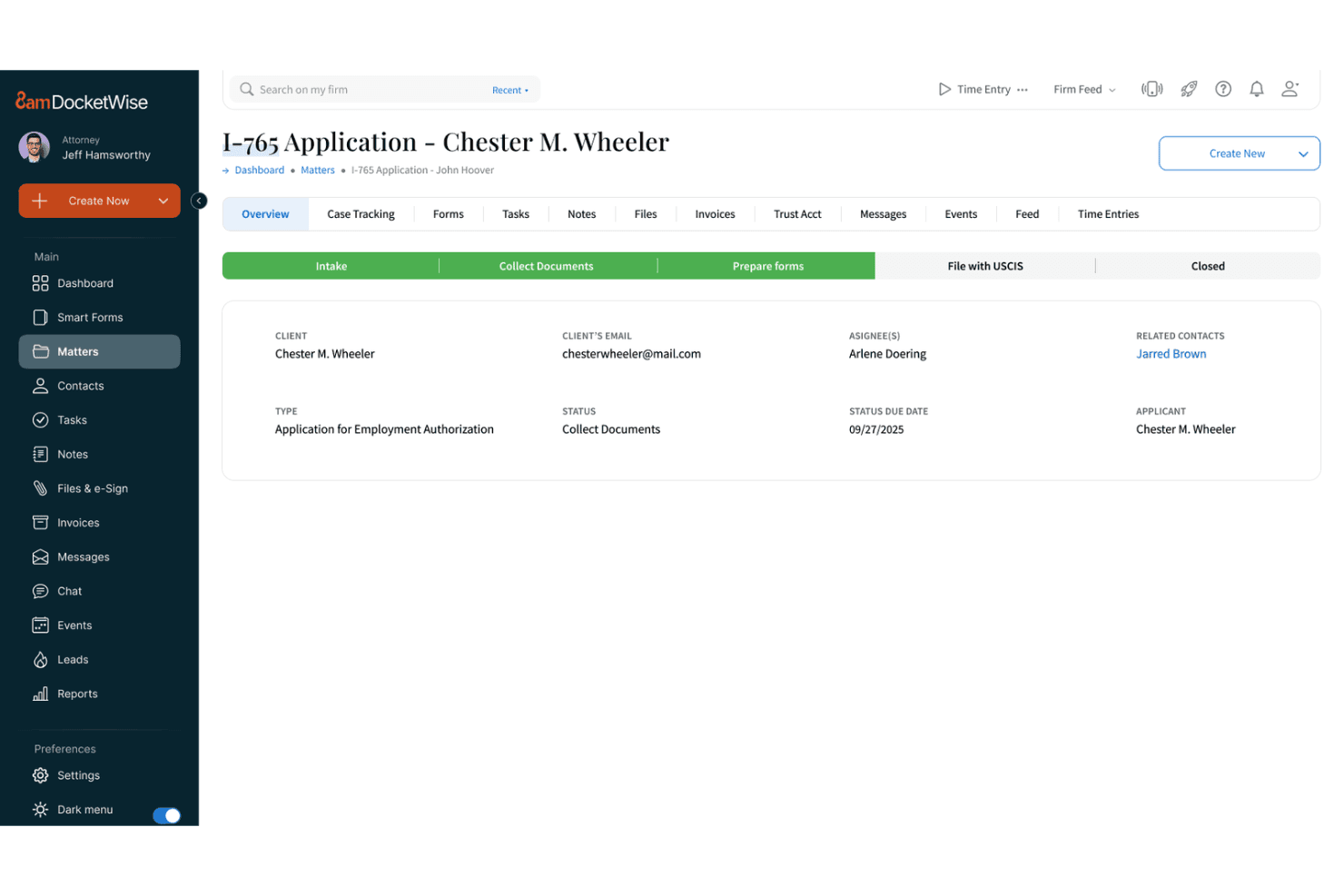Open the user account icon
This screenshot has height=896, width=1344.
(1290, 89)
